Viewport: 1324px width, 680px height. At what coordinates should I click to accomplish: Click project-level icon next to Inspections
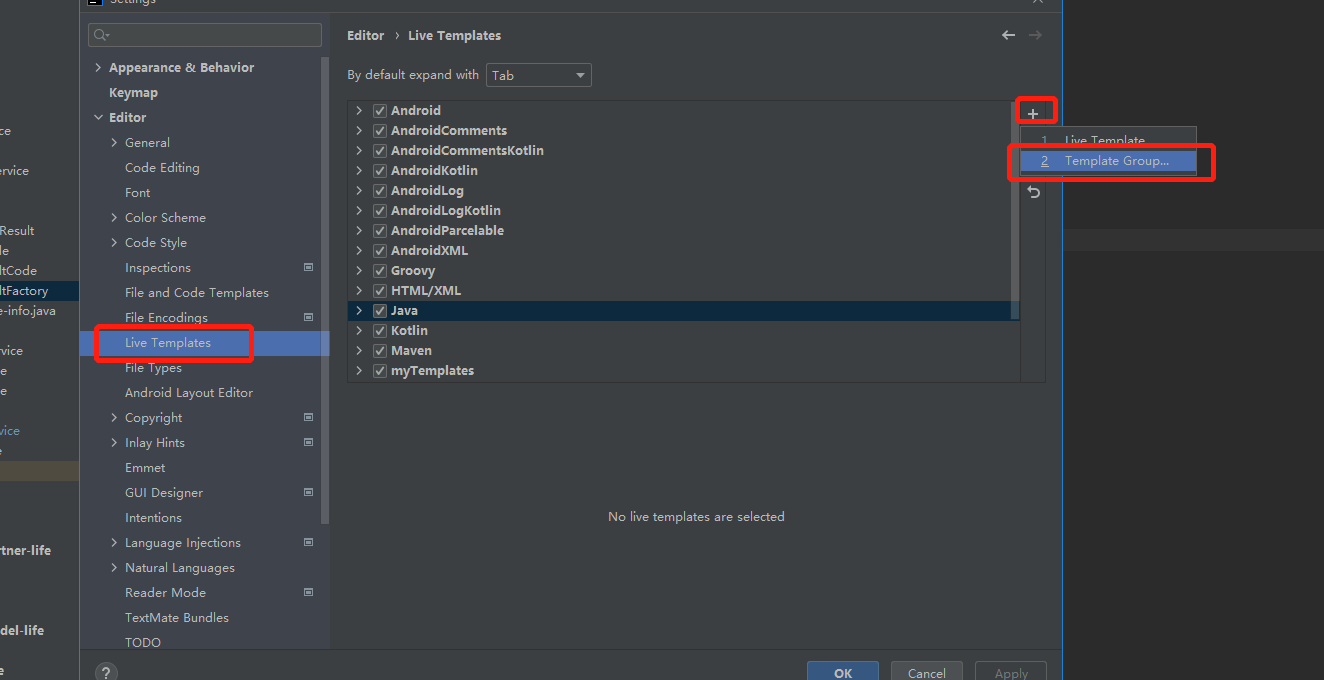coord(308,267)
